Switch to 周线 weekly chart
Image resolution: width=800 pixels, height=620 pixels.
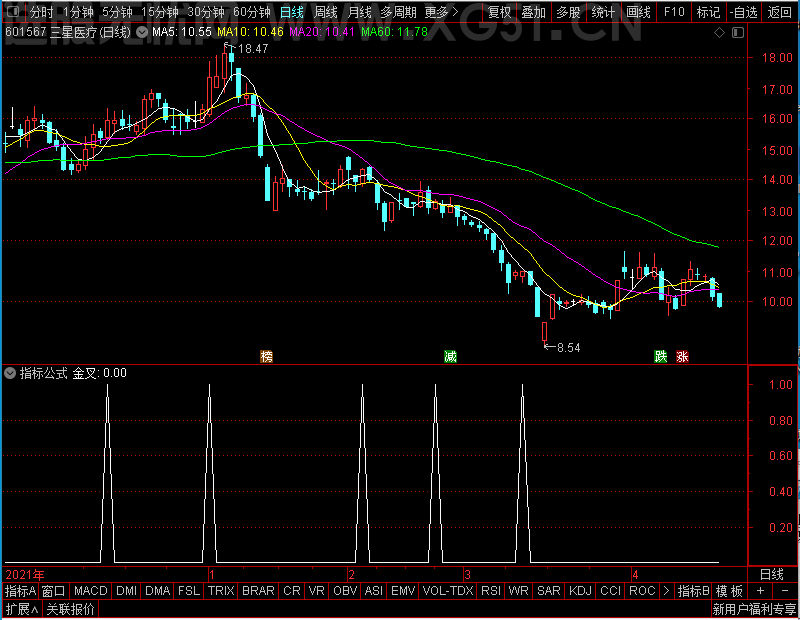pos(326,12)
